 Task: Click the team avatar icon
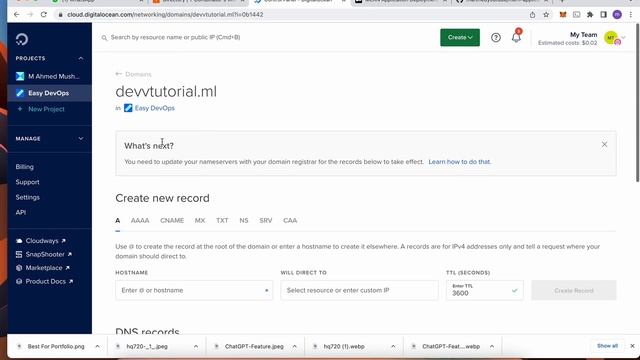click(x=612, y=38)
